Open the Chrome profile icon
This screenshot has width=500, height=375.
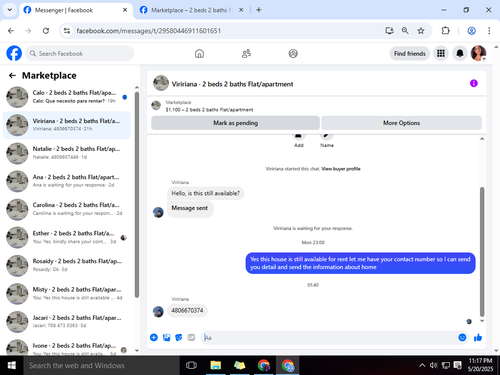[x=471, y=31]
